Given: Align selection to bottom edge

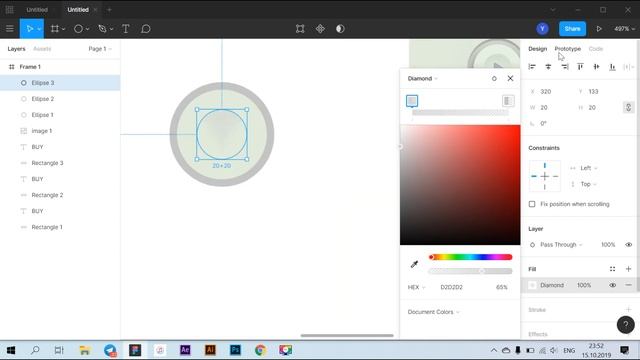Looking at the screenshot, I should 612,67.
